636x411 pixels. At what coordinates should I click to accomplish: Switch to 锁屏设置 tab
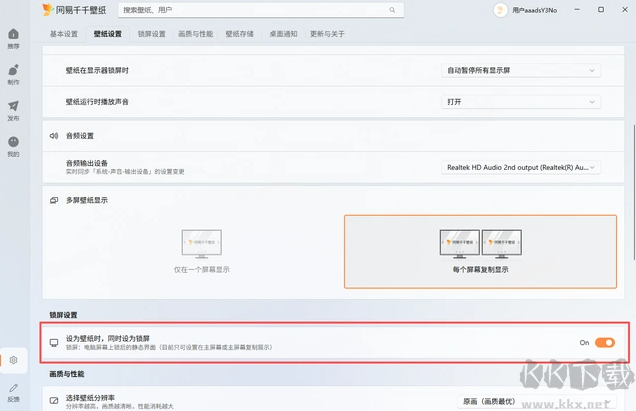click(151, 34)
